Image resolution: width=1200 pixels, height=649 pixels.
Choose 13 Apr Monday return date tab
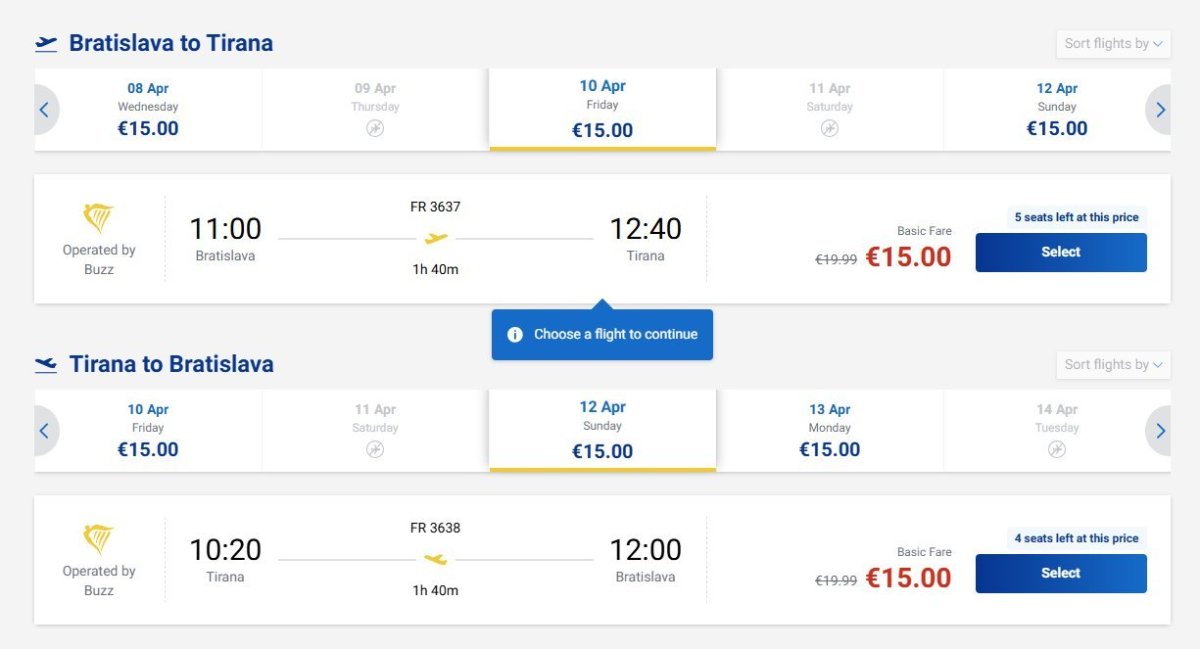[x=830, y=430]
